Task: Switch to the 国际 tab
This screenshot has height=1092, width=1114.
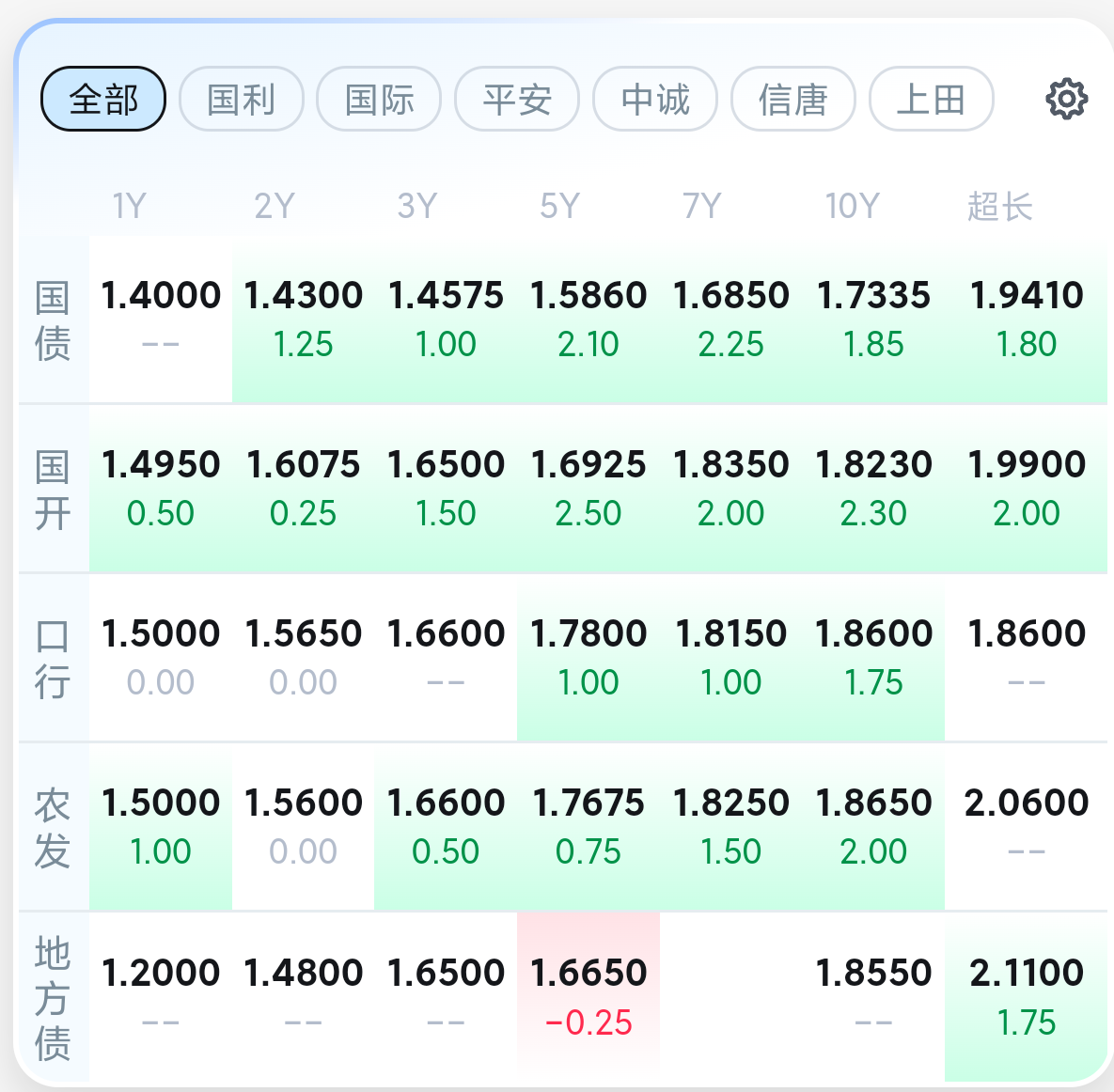Action: pyautogui.click(x=379, y=99)
